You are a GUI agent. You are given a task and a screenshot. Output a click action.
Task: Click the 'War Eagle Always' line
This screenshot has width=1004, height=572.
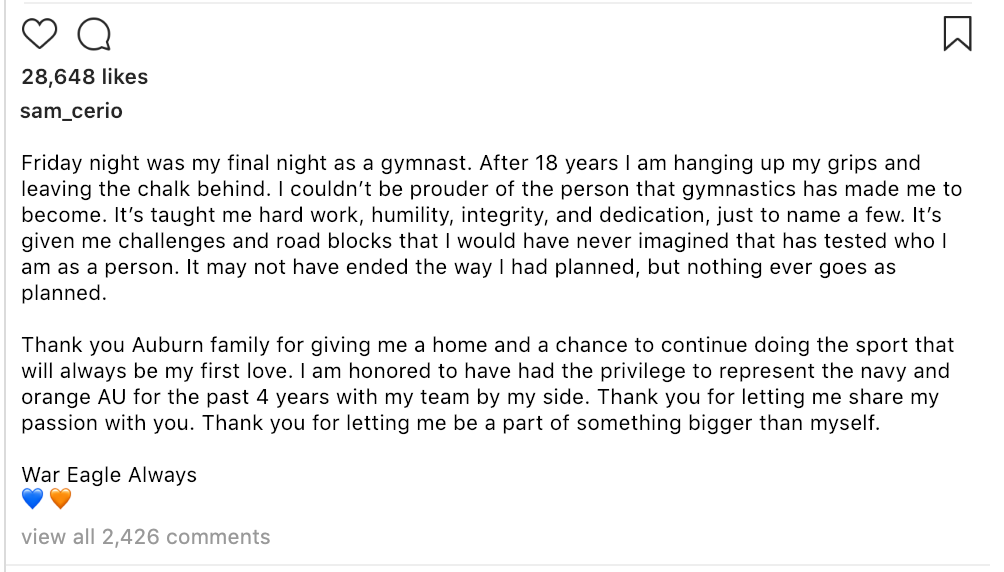109,475
